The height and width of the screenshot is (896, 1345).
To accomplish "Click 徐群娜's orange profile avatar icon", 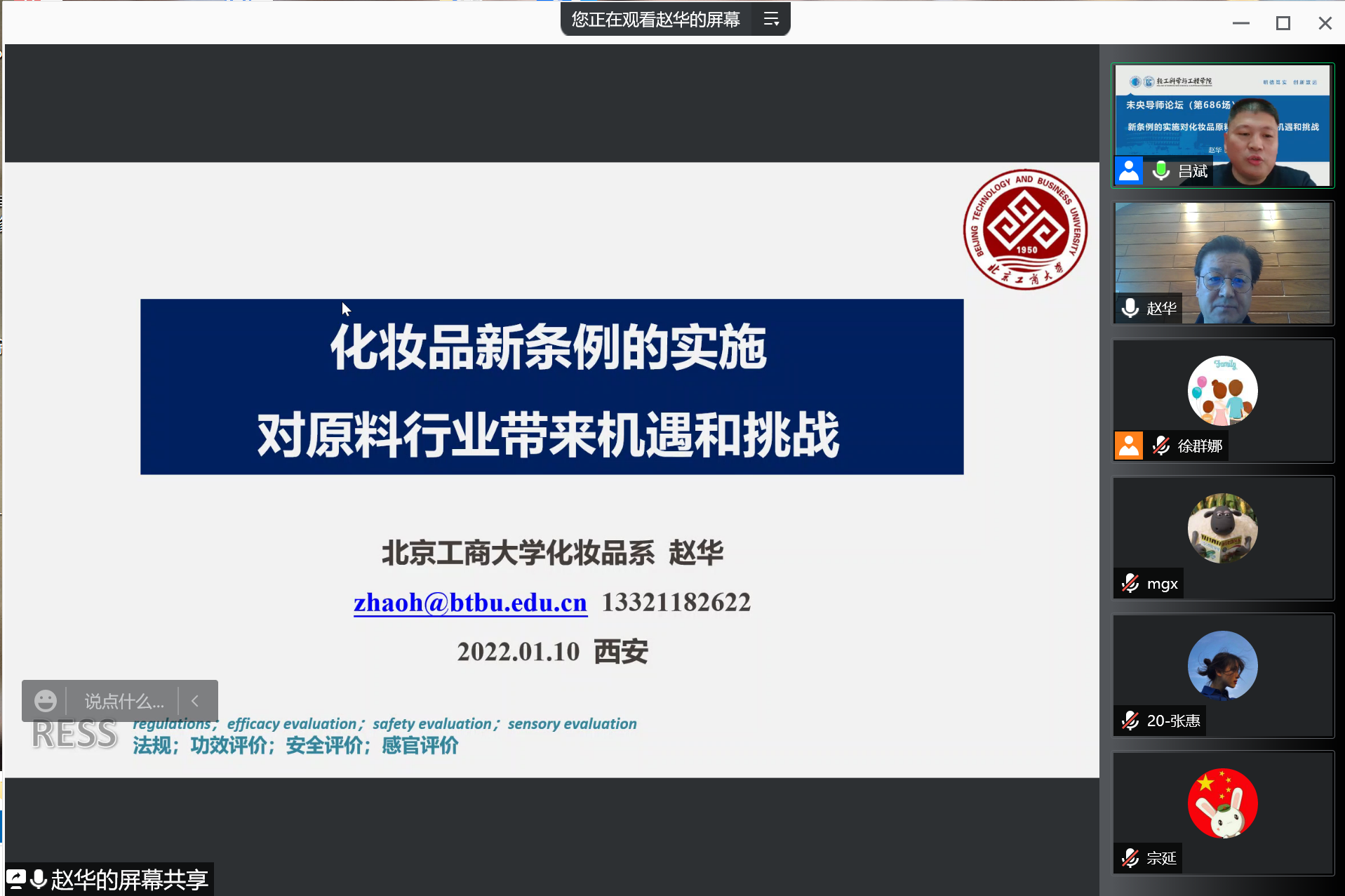I will (x=1129, y=446).
